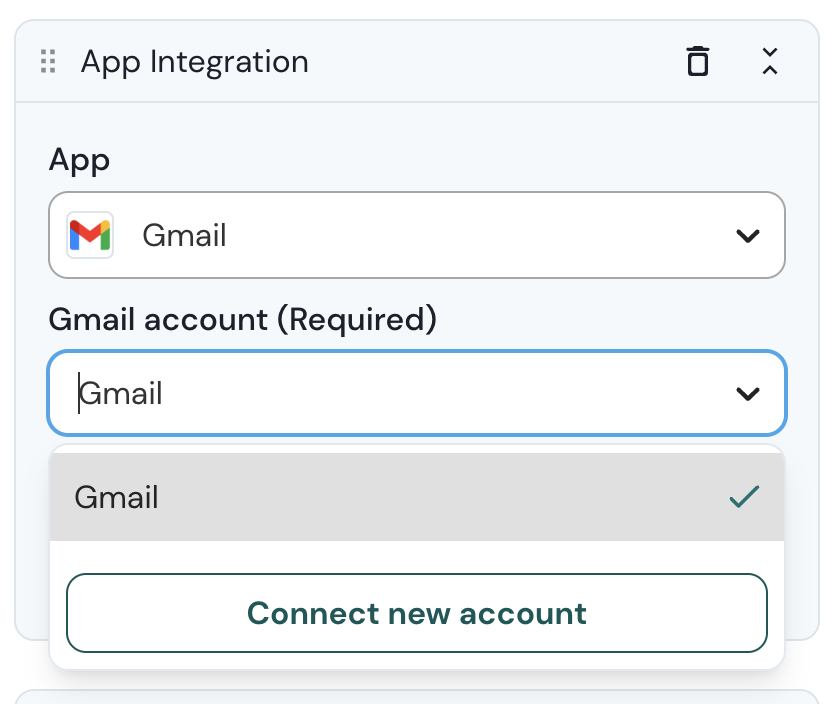The height and width of the screenshot is (704, 838).
Task: Click the Gmail text in App selector
Action: click(x=184, y=236)
